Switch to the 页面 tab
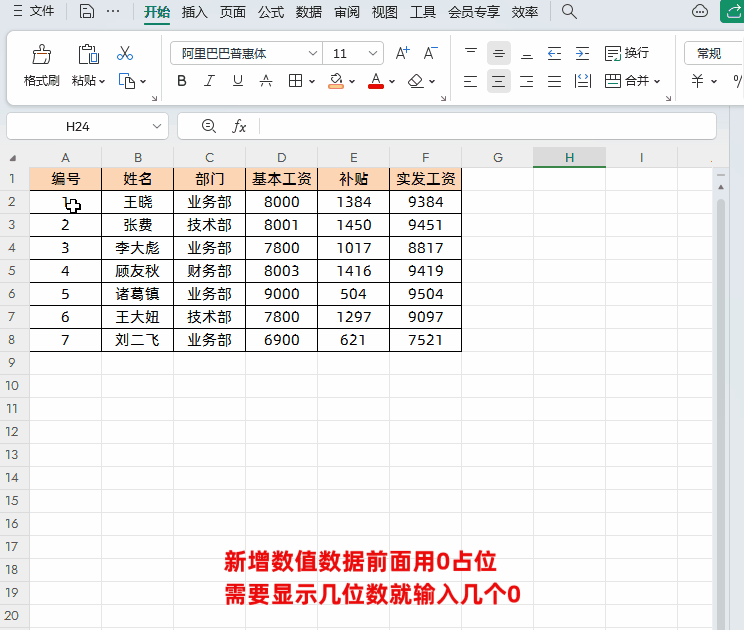Viewport: 744px width, 630px height. [232, 12]
